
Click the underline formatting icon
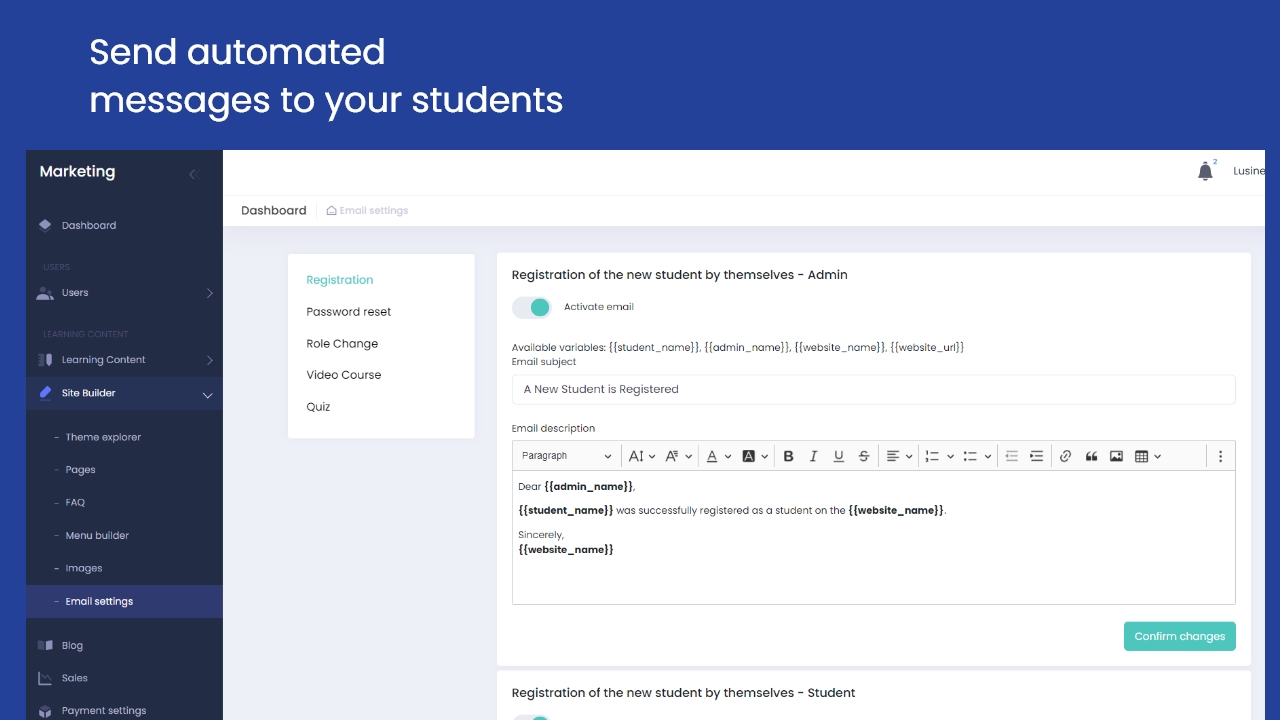pos(838,456)
